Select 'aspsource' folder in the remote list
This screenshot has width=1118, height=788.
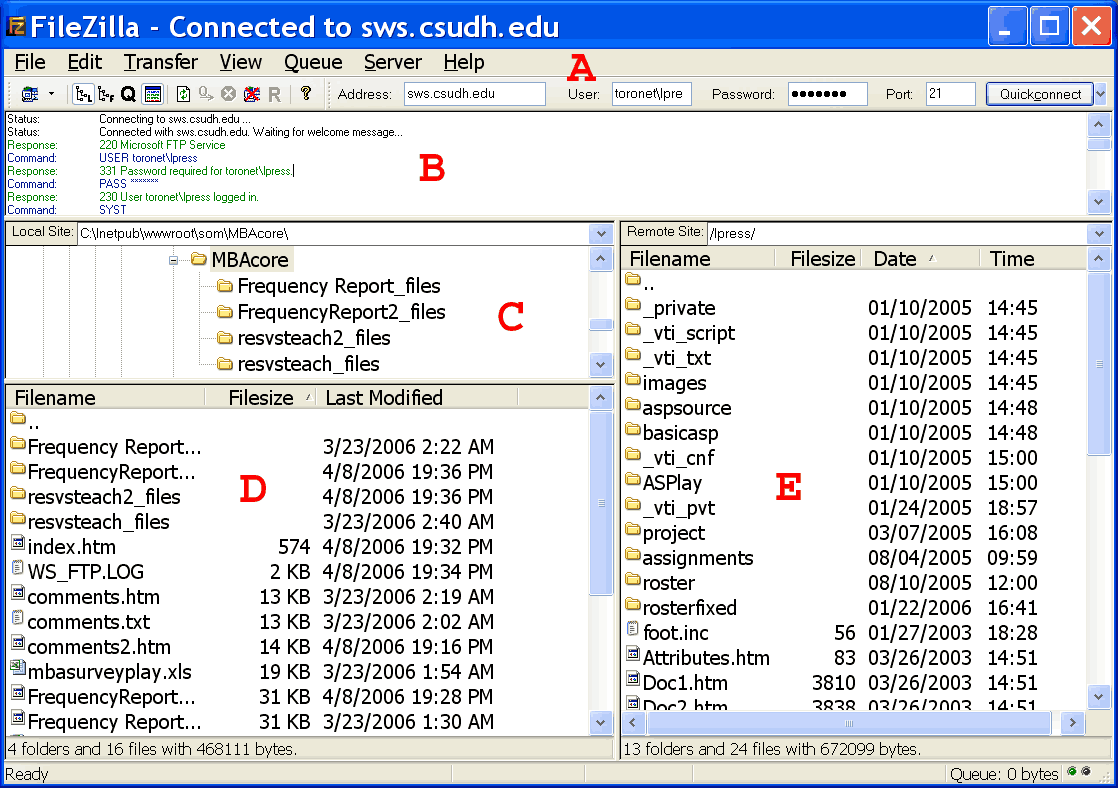pos(687,408)
